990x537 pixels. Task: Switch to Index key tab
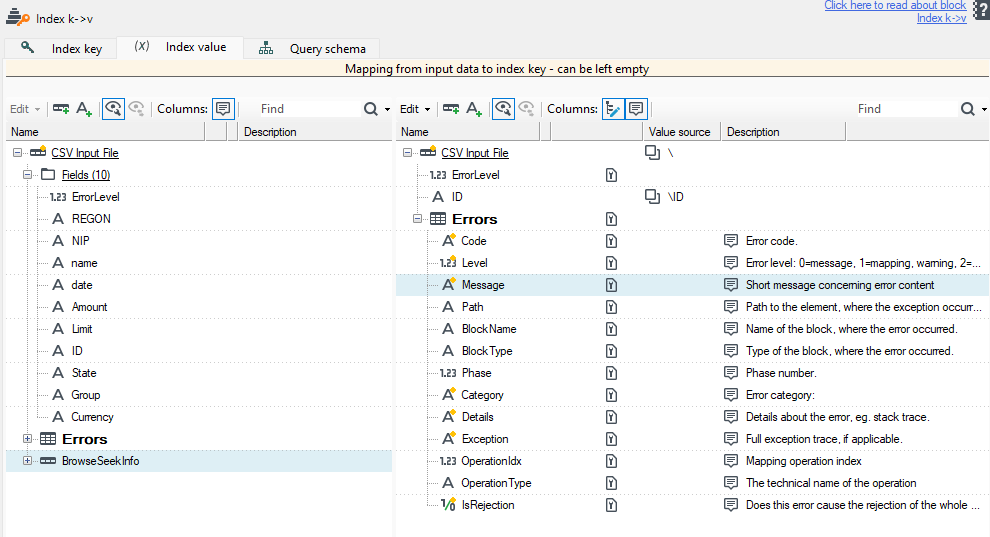[61, 48]
